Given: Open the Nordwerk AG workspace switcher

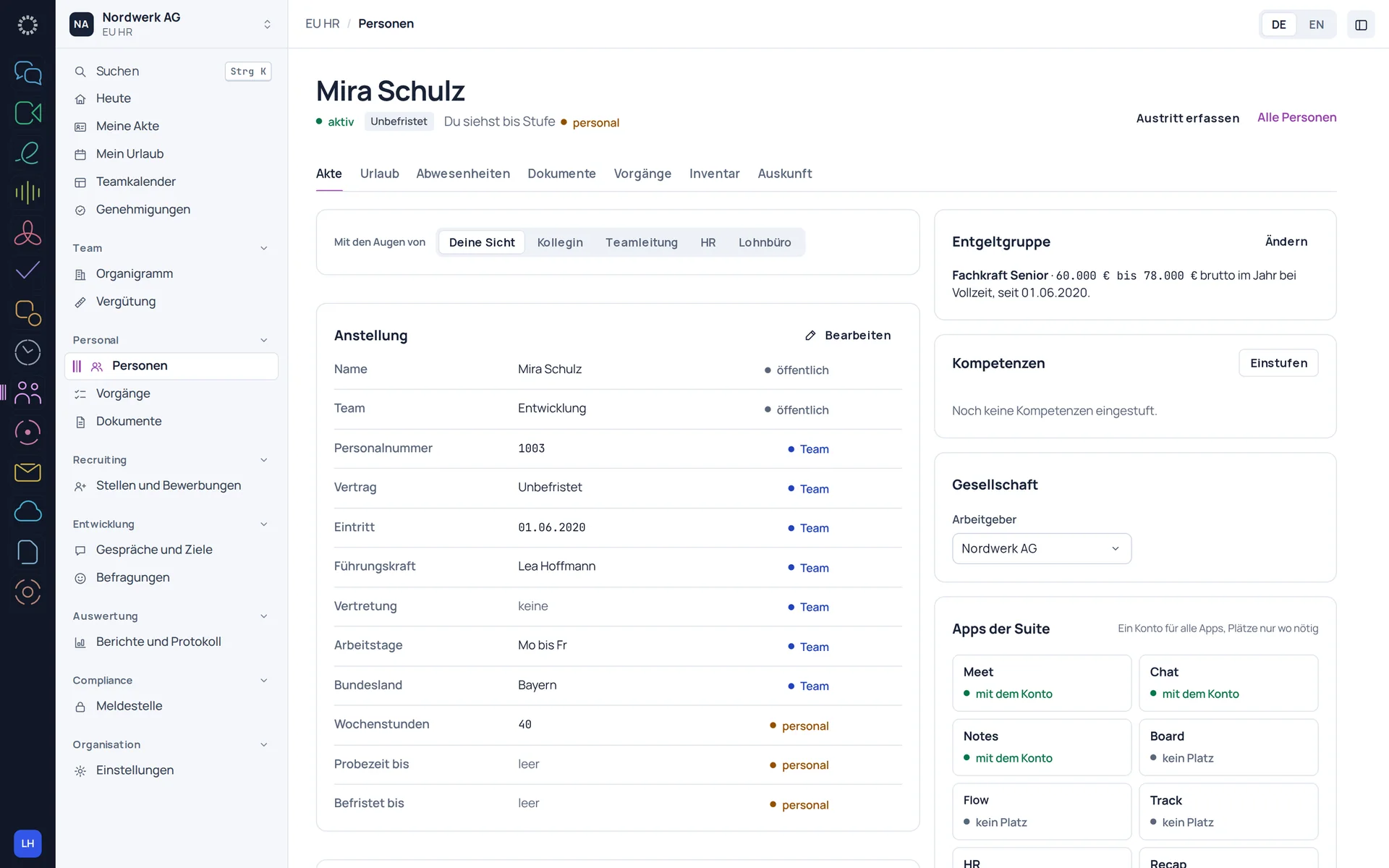Looking at the screenshot, I should click(x=171, y=24).
